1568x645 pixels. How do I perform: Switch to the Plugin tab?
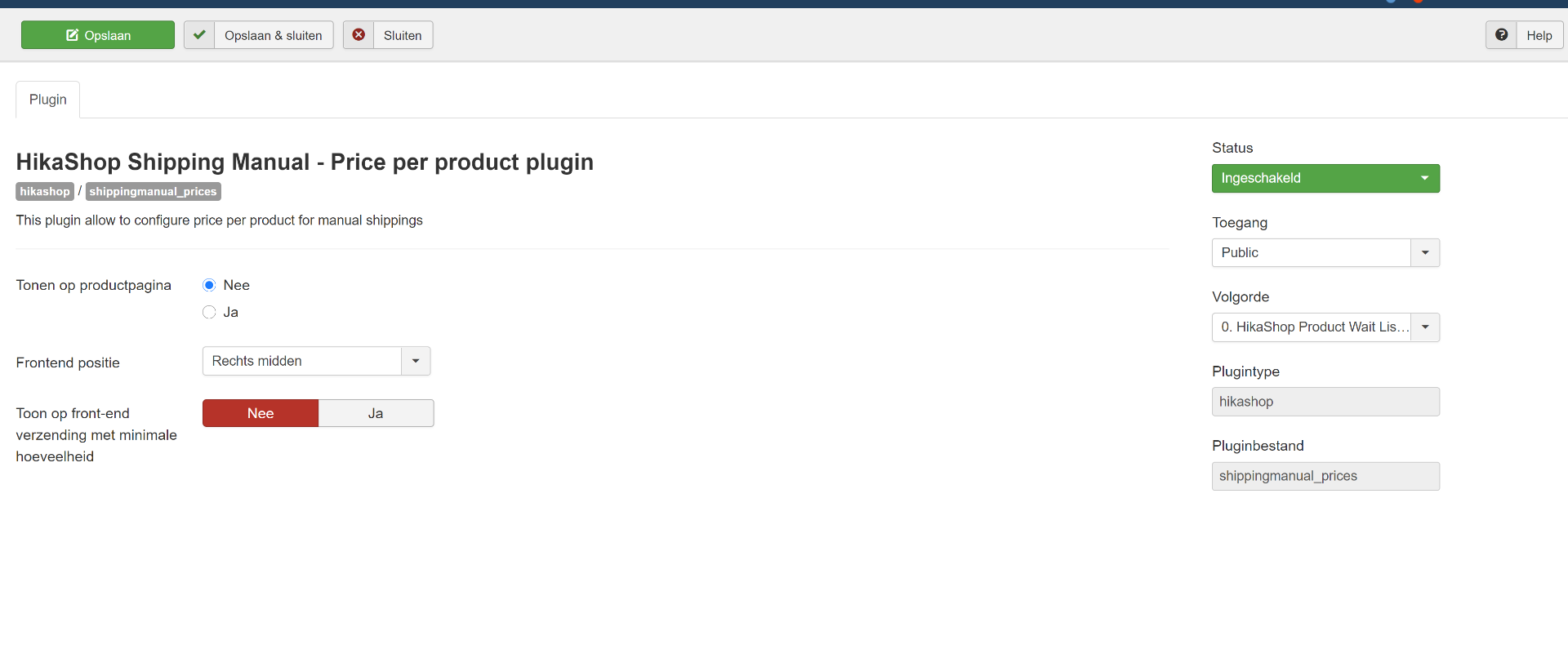(x=48, y=100)
